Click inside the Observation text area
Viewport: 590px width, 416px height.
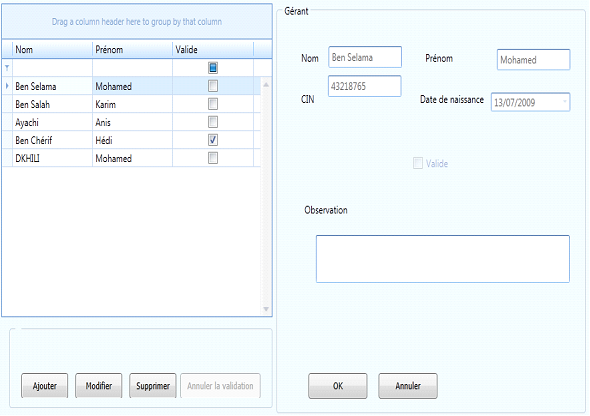click(443, 259)
